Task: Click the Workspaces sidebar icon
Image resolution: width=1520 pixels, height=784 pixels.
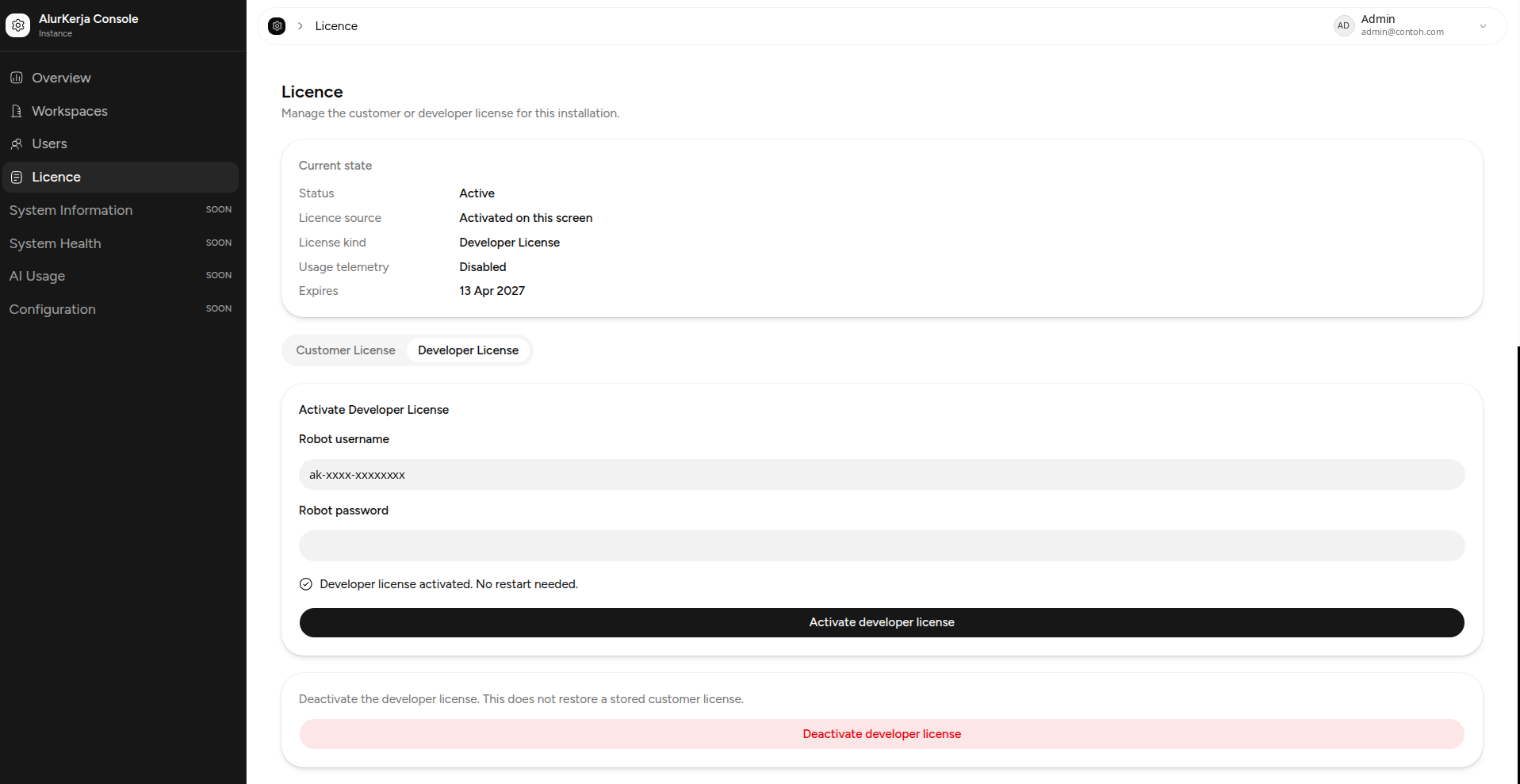Action: [x=17, y=111]
